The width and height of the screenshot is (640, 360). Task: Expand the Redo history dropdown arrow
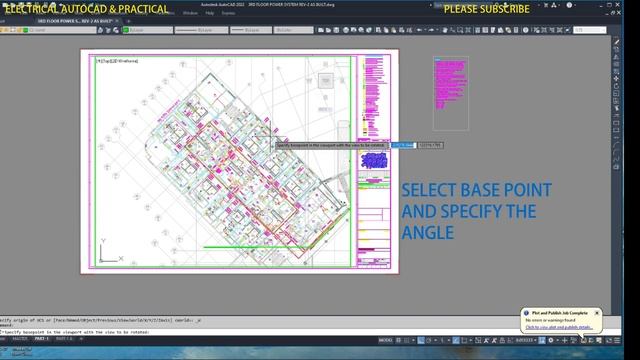click(x=438, y=30)
